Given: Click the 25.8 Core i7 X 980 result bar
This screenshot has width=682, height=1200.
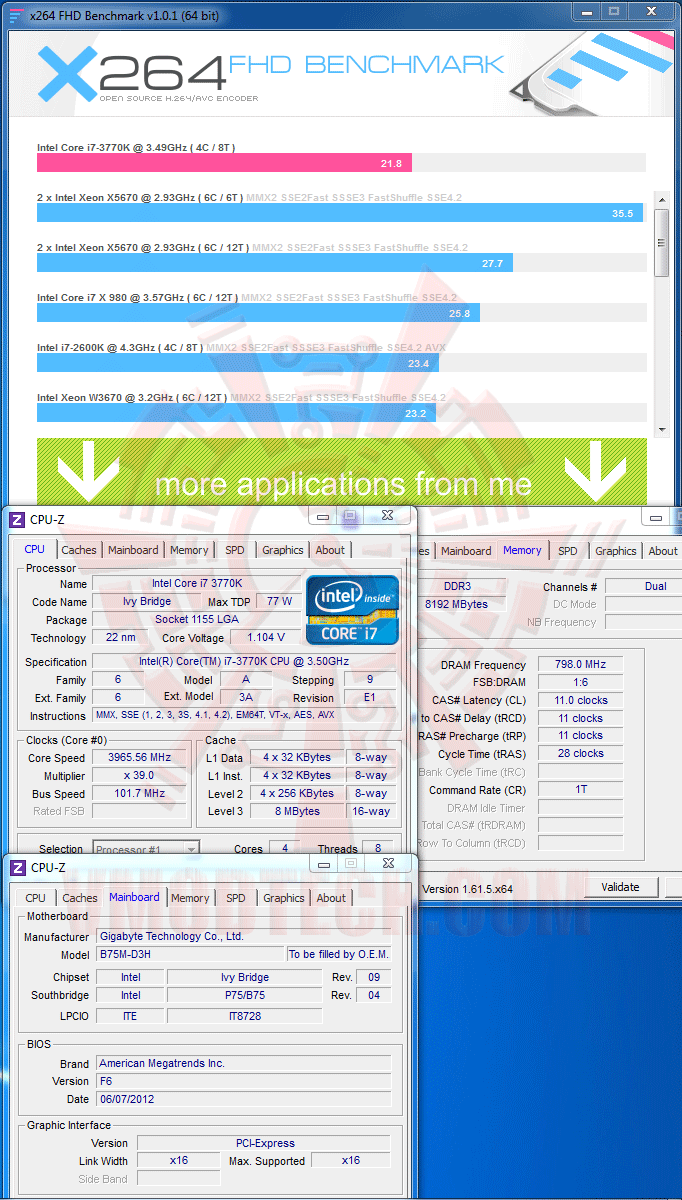Looking at the screenshot, I should pyautogui.click(x=258, y=313).
